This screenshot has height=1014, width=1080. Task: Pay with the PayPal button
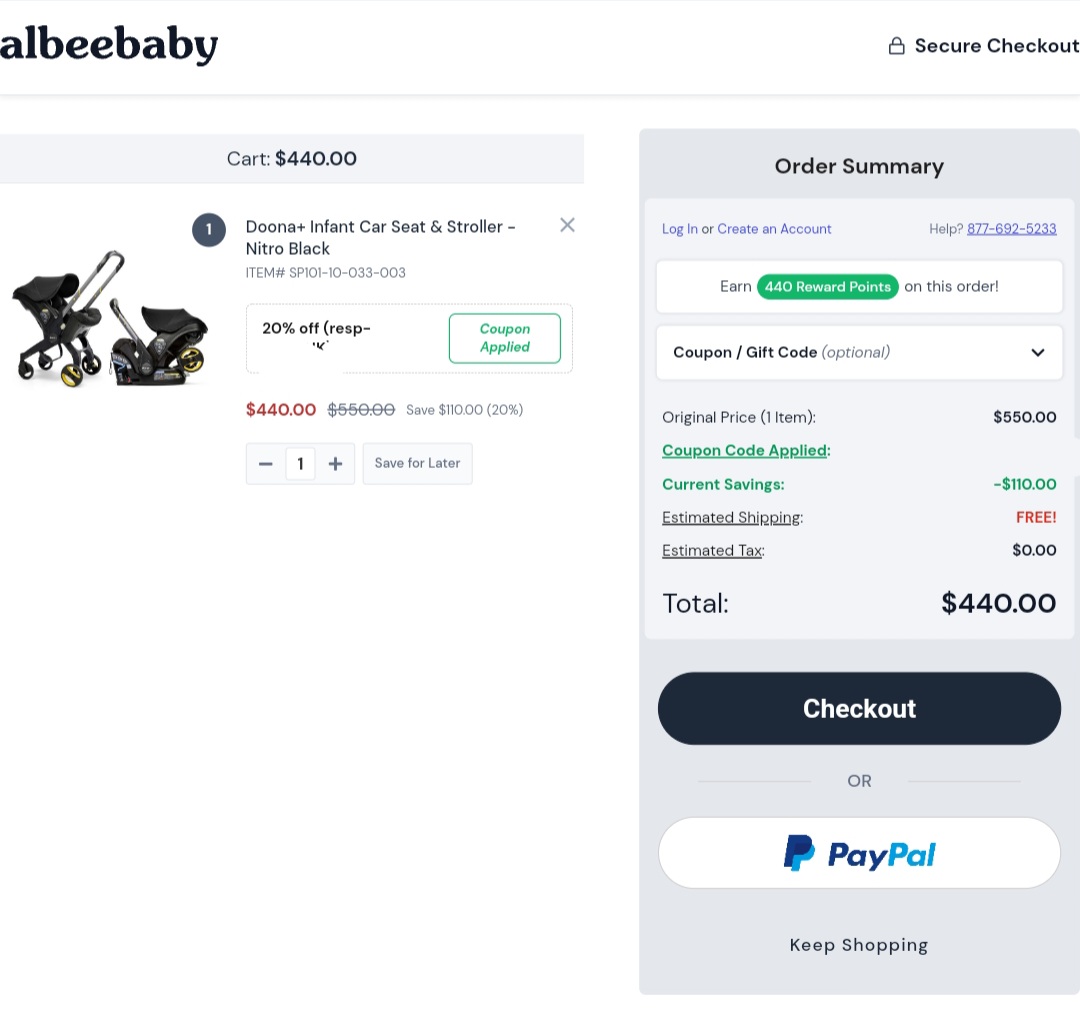pyautogui.click(x=859, y=853)
